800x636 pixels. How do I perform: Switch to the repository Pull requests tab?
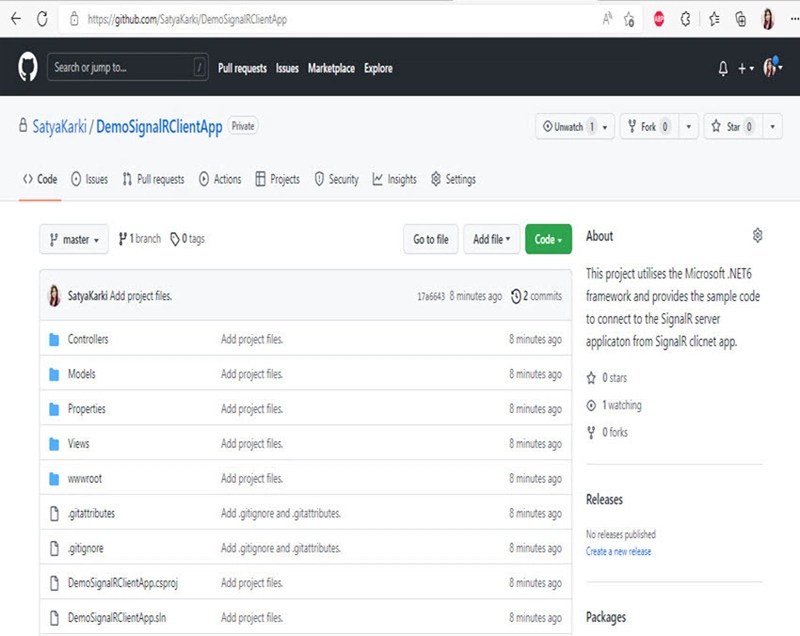(153, 179)
